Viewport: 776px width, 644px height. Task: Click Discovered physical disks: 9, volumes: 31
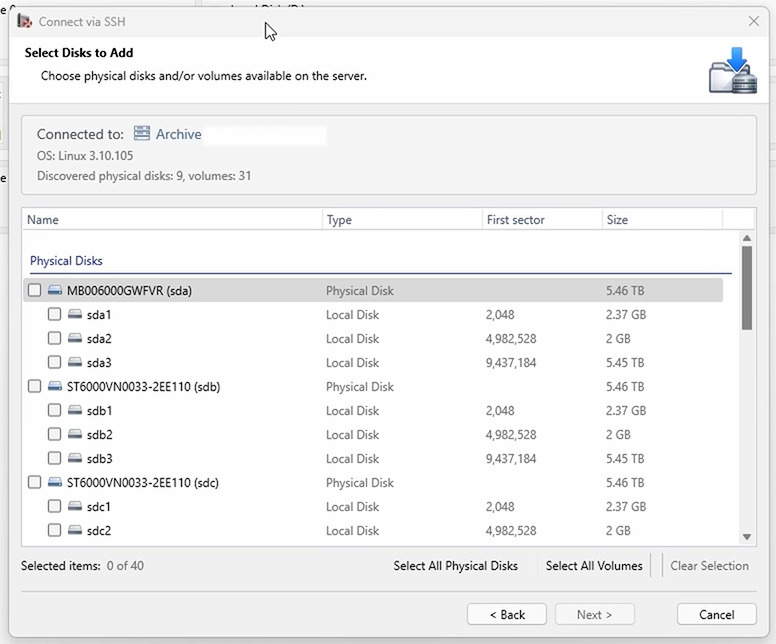click(x=144, y=176)
